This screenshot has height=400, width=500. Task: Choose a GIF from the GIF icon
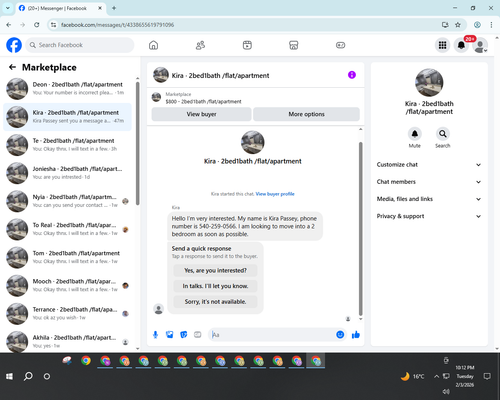coord(198,335)
